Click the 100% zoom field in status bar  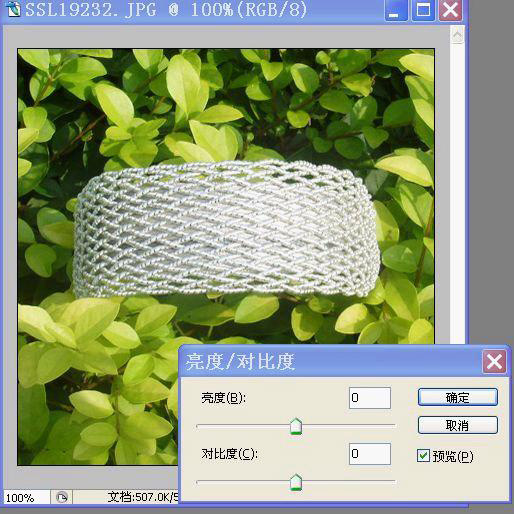(26, 498)
